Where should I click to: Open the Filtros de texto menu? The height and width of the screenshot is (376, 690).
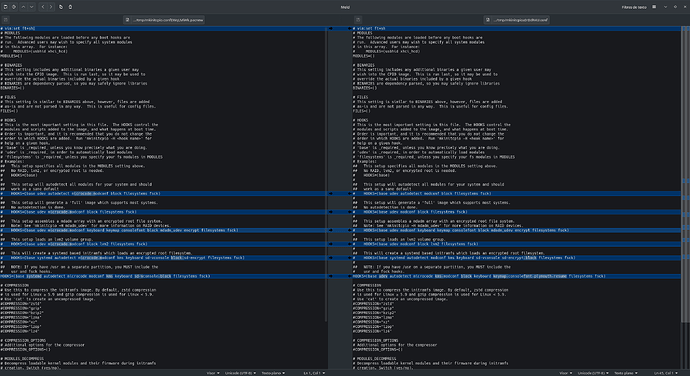click(634, 7)
